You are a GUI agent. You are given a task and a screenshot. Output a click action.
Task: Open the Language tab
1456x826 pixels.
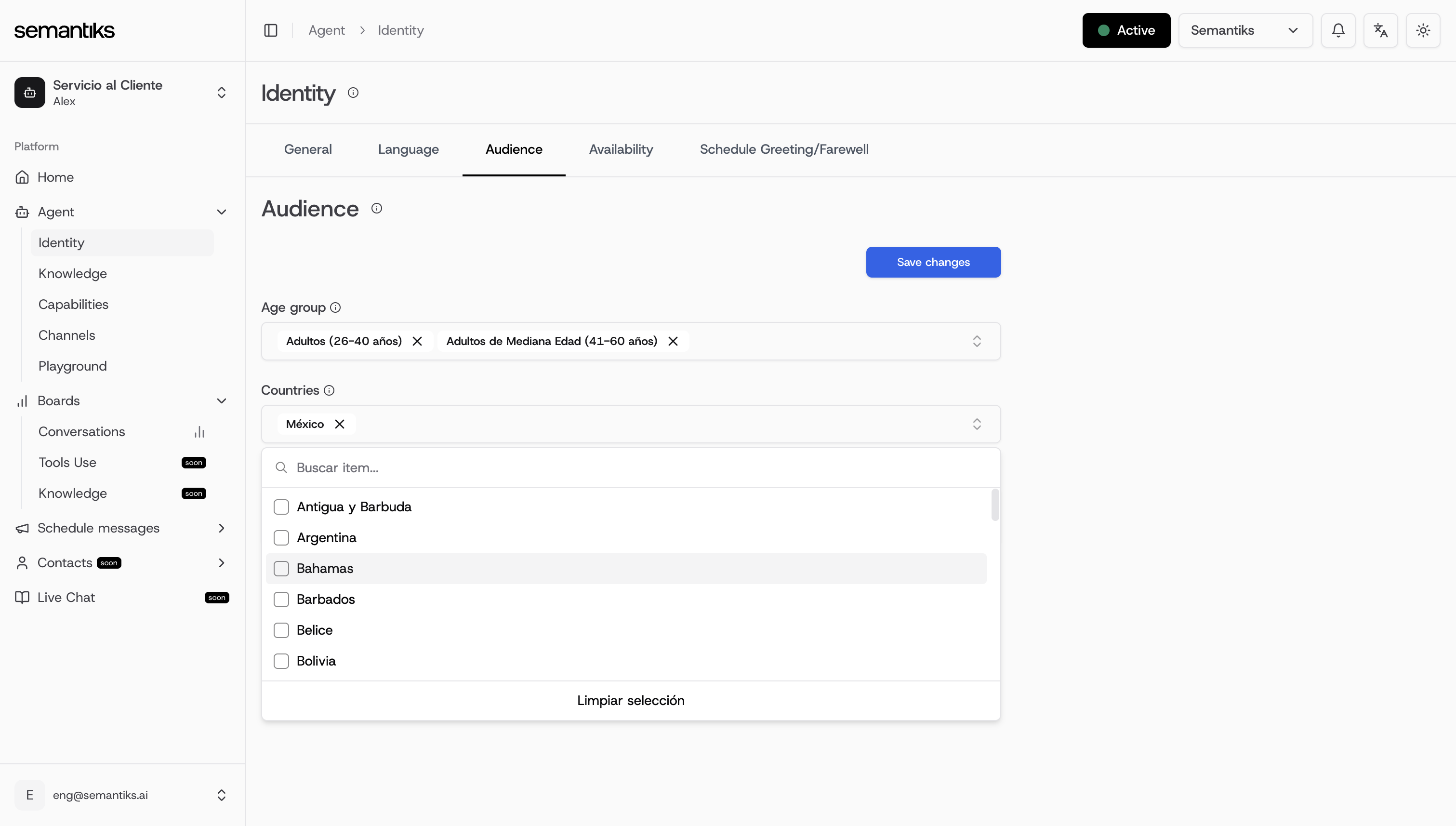[408, 149]
